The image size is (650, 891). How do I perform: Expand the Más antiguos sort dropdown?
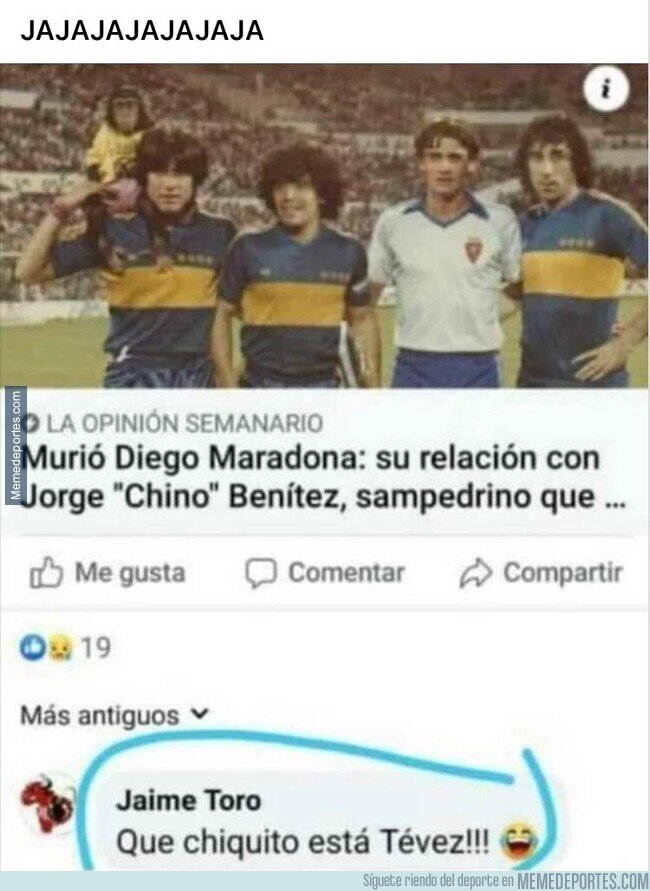point(115,715)
